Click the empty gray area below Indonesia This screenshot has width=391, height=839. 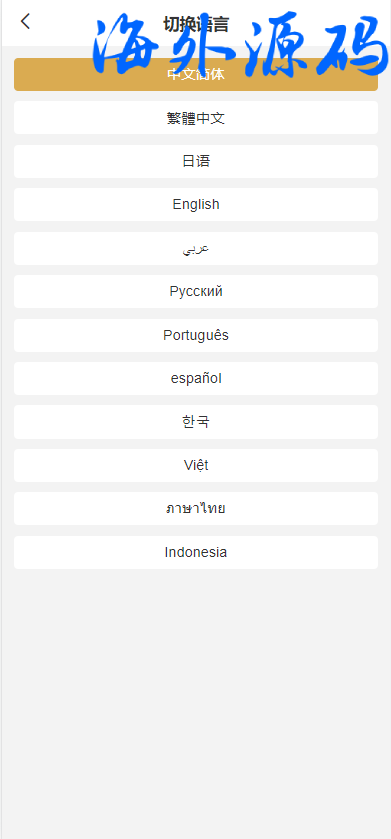tap(196, 701)
